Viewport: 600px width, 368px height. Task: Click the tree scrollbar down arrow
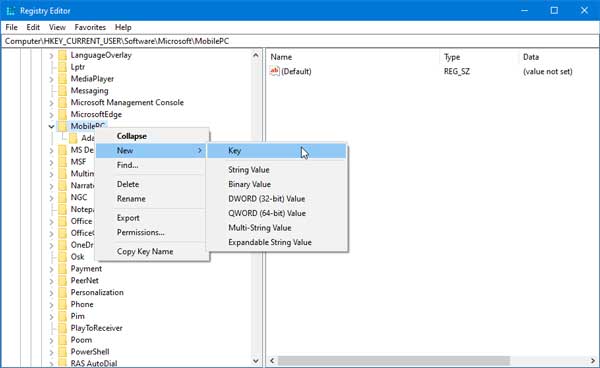(x=256, y=361)
